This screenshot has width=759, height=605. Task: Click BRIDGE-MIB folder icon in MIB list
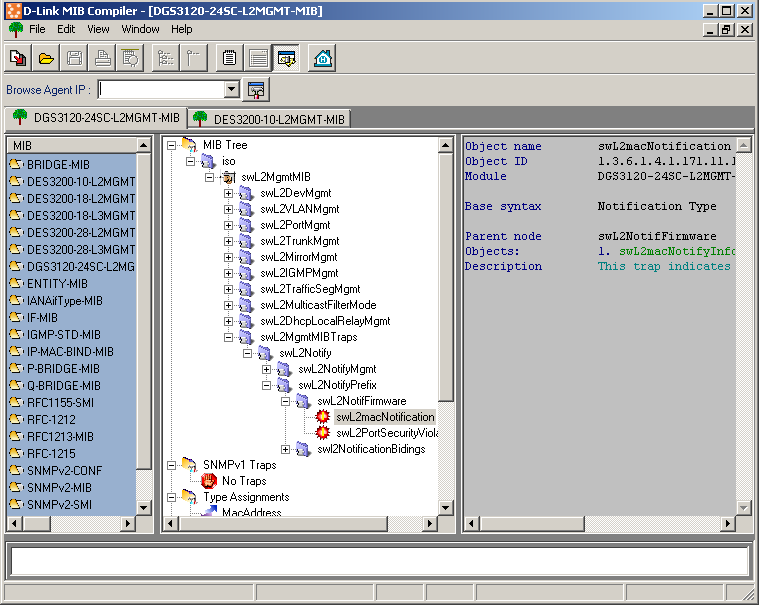click(16, 165)
